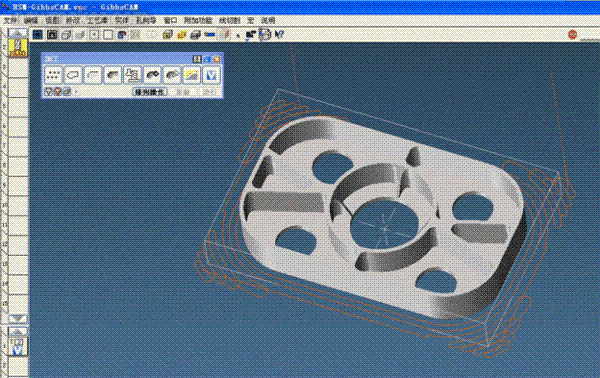
Task: Click the blue icon in palette title bar
Action: (x=207, y=59)
